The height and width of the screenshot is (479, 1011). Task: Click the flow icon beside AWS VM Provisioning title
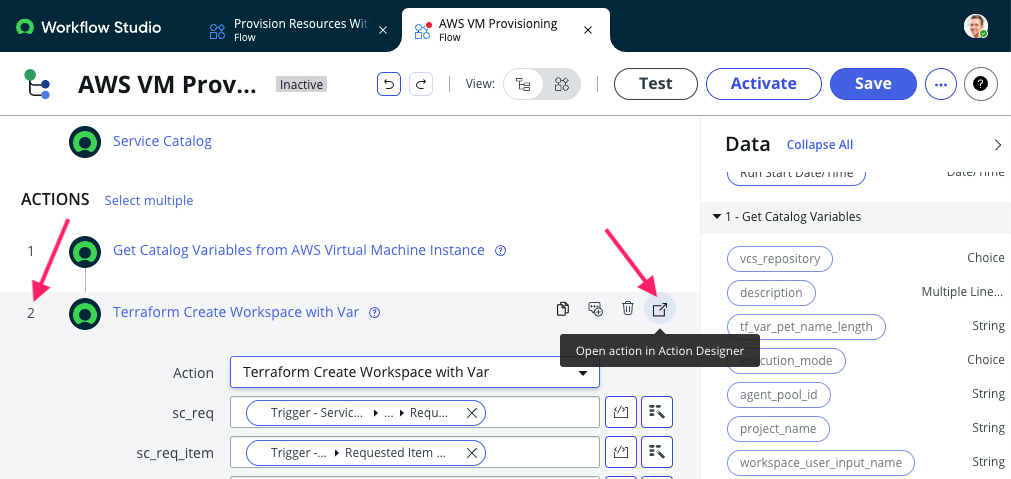pos(37,84)
